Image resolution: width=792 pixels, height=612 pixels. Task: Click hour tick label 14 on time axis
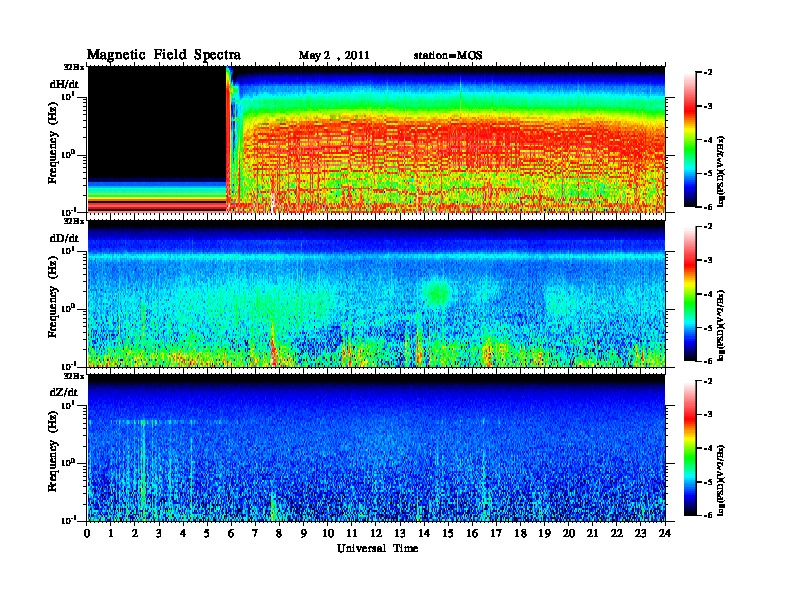coord(424,534)
